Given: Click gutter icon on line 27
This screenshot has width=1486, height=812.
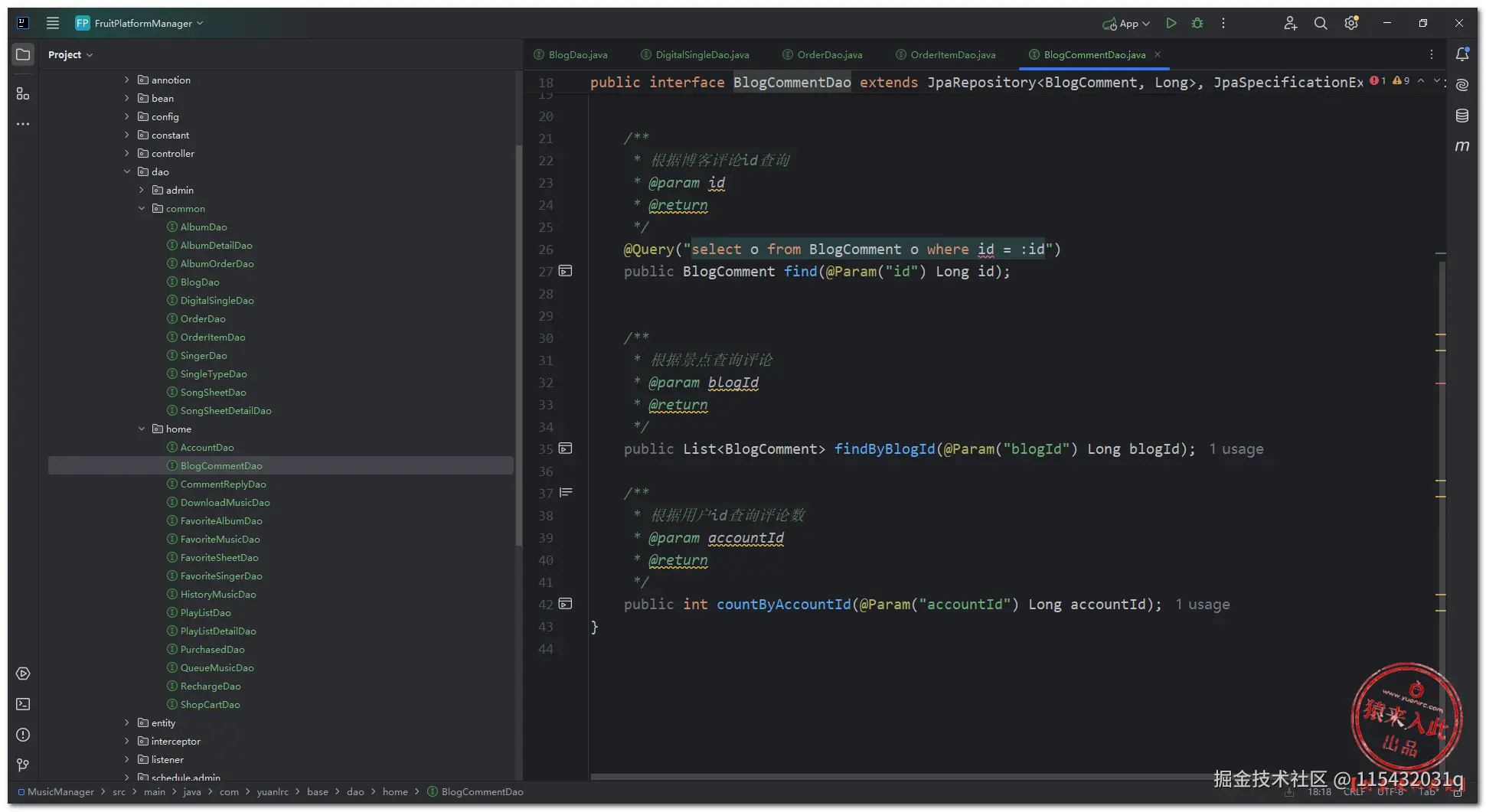Looking at the screenshot, I should coord(566,271).
